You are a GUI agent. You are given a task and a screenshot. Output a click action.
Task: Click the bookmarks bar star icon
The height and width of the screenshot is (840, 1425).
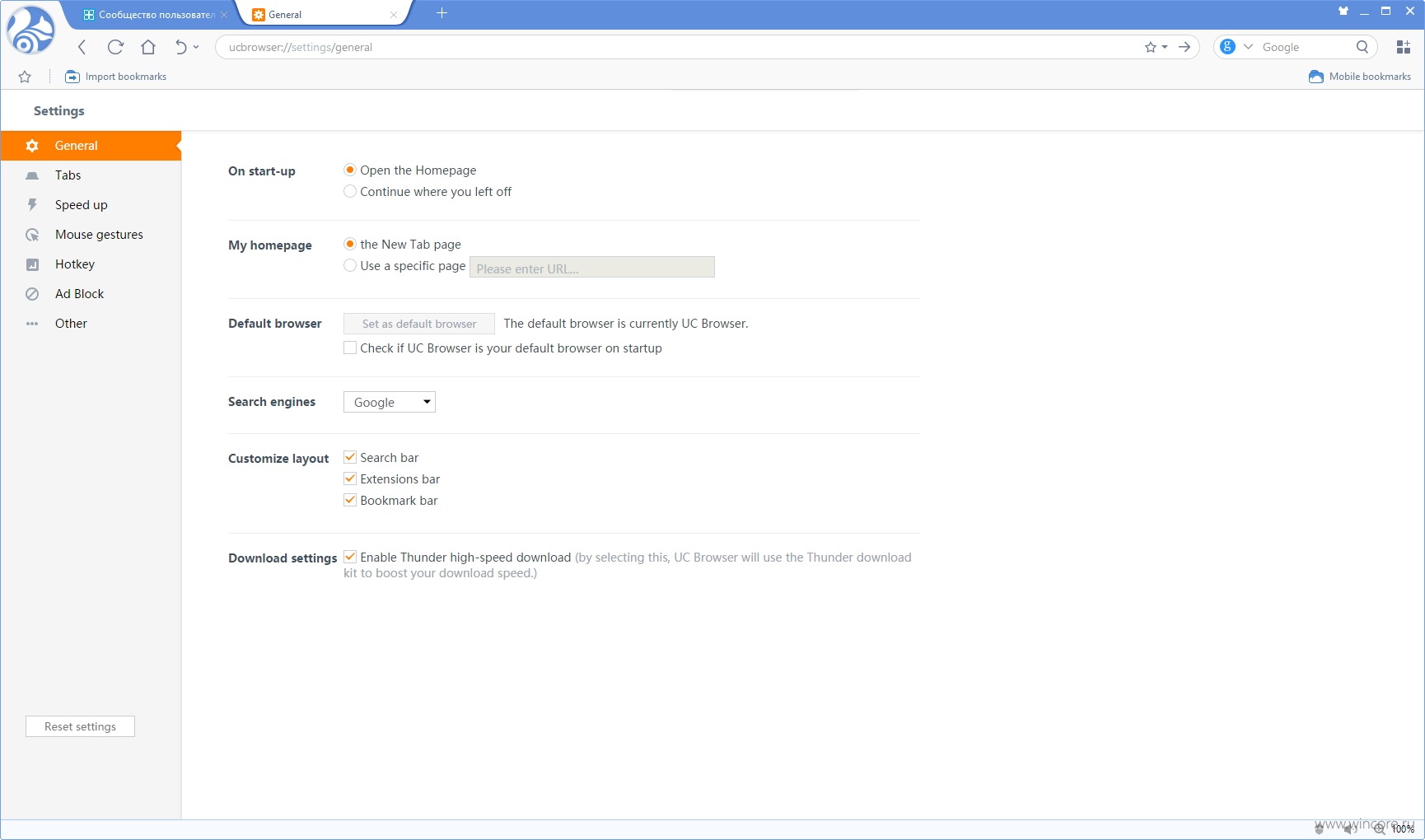(x=25, y=77)
